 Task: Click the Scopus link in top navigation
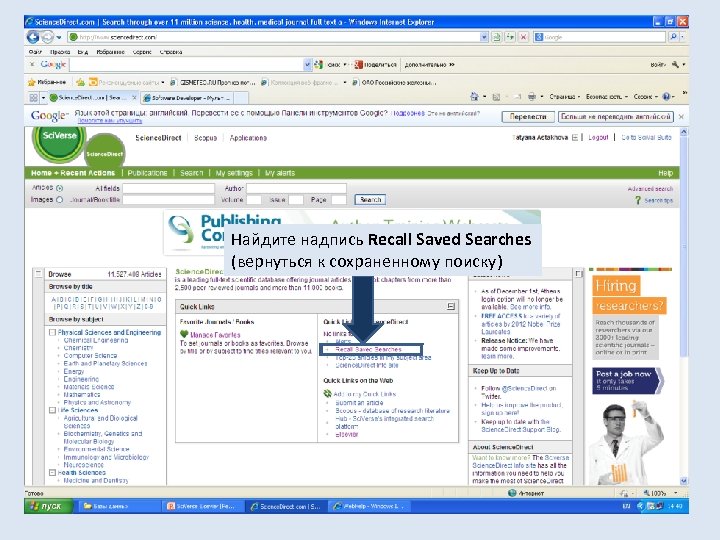click(x=205, y=138)
